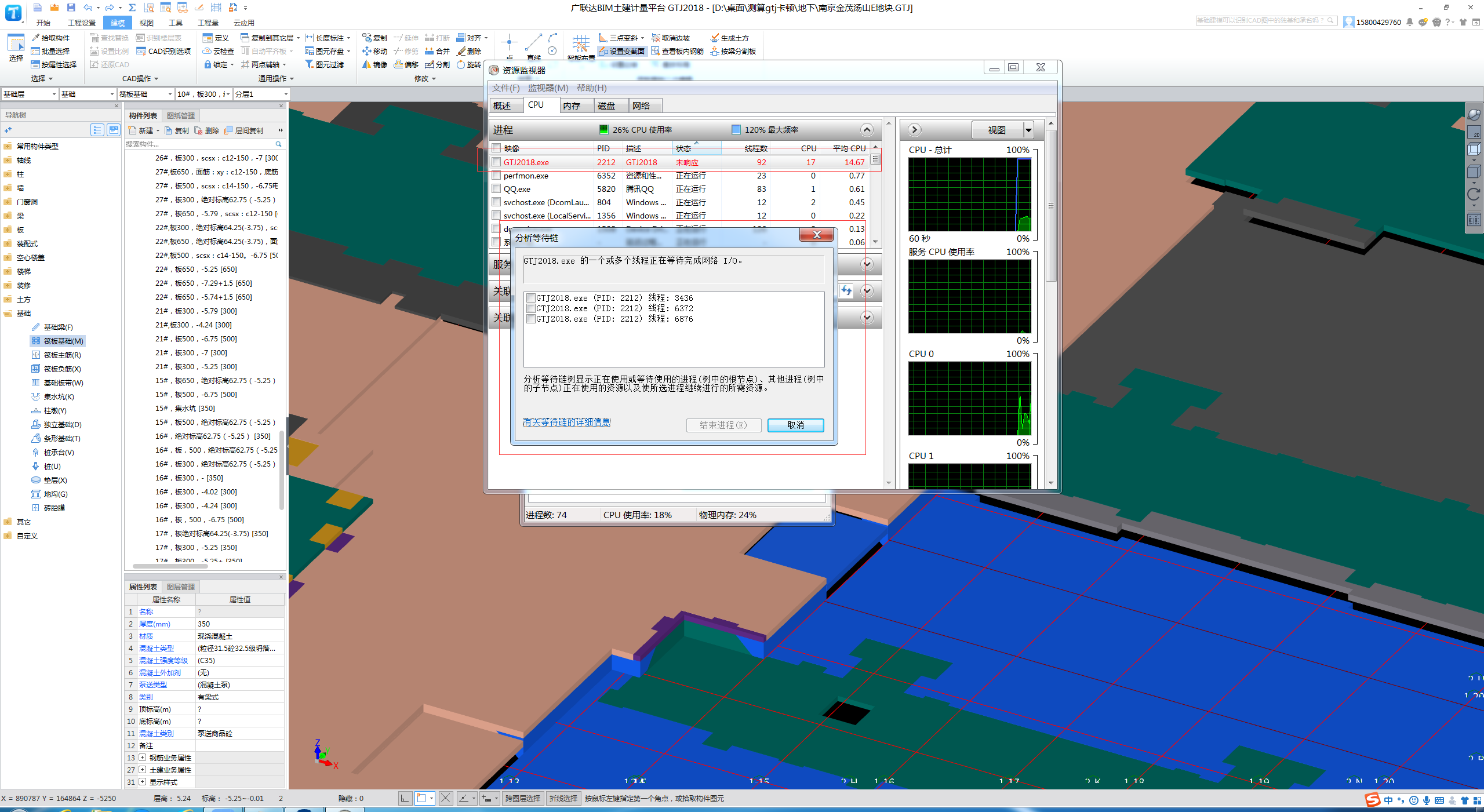This screenshot has height=812, width=1484.
Task: Click 层间复制 in the component list
Action: coord(244,130)
